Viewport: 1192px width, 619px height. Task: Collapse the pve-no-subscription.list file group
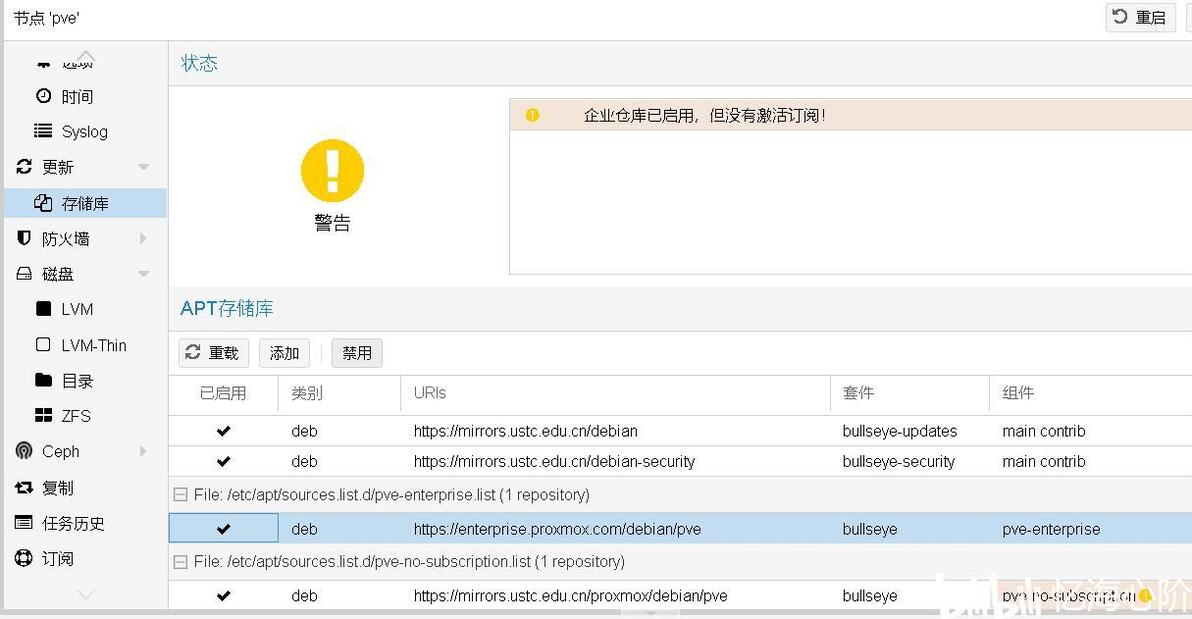[x=180, y=562]
